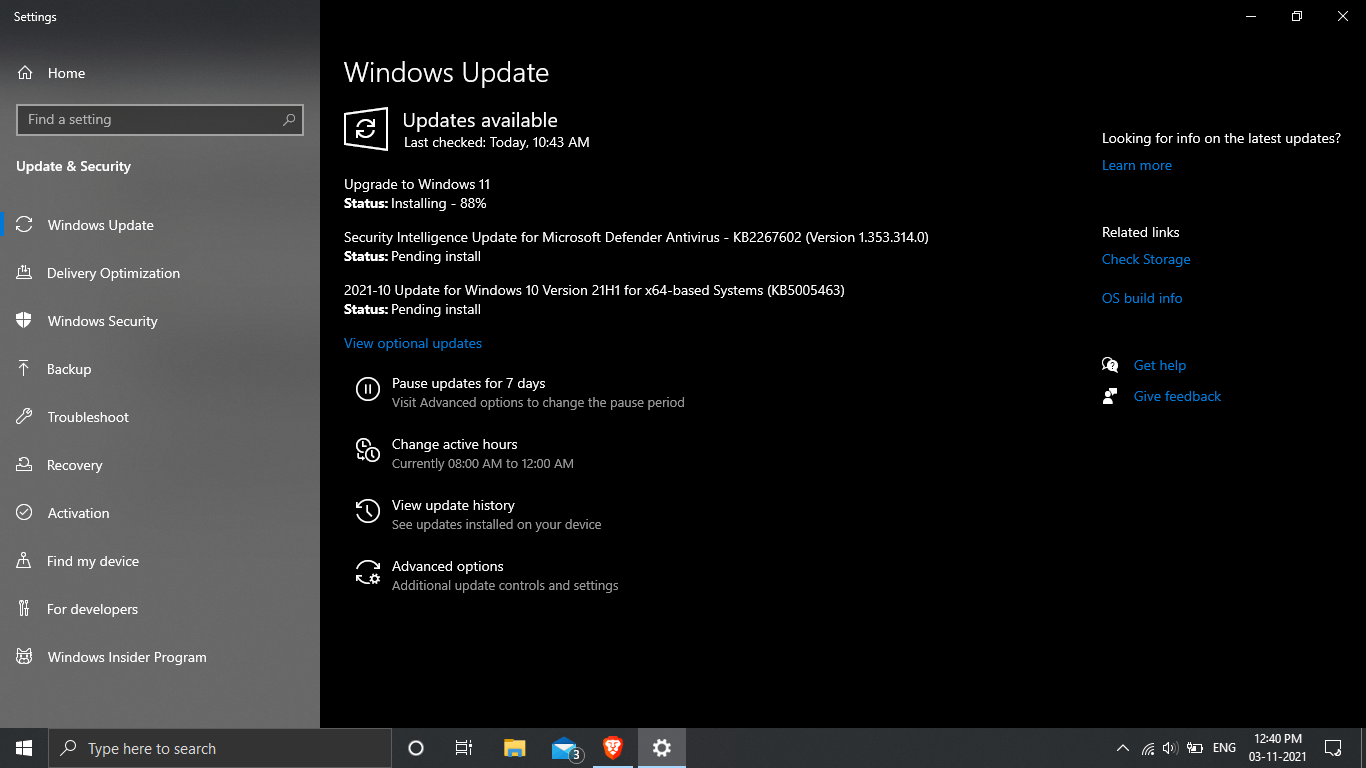Click the Find a setting search box
This screenshot has width=1366, height=768.
160,119
